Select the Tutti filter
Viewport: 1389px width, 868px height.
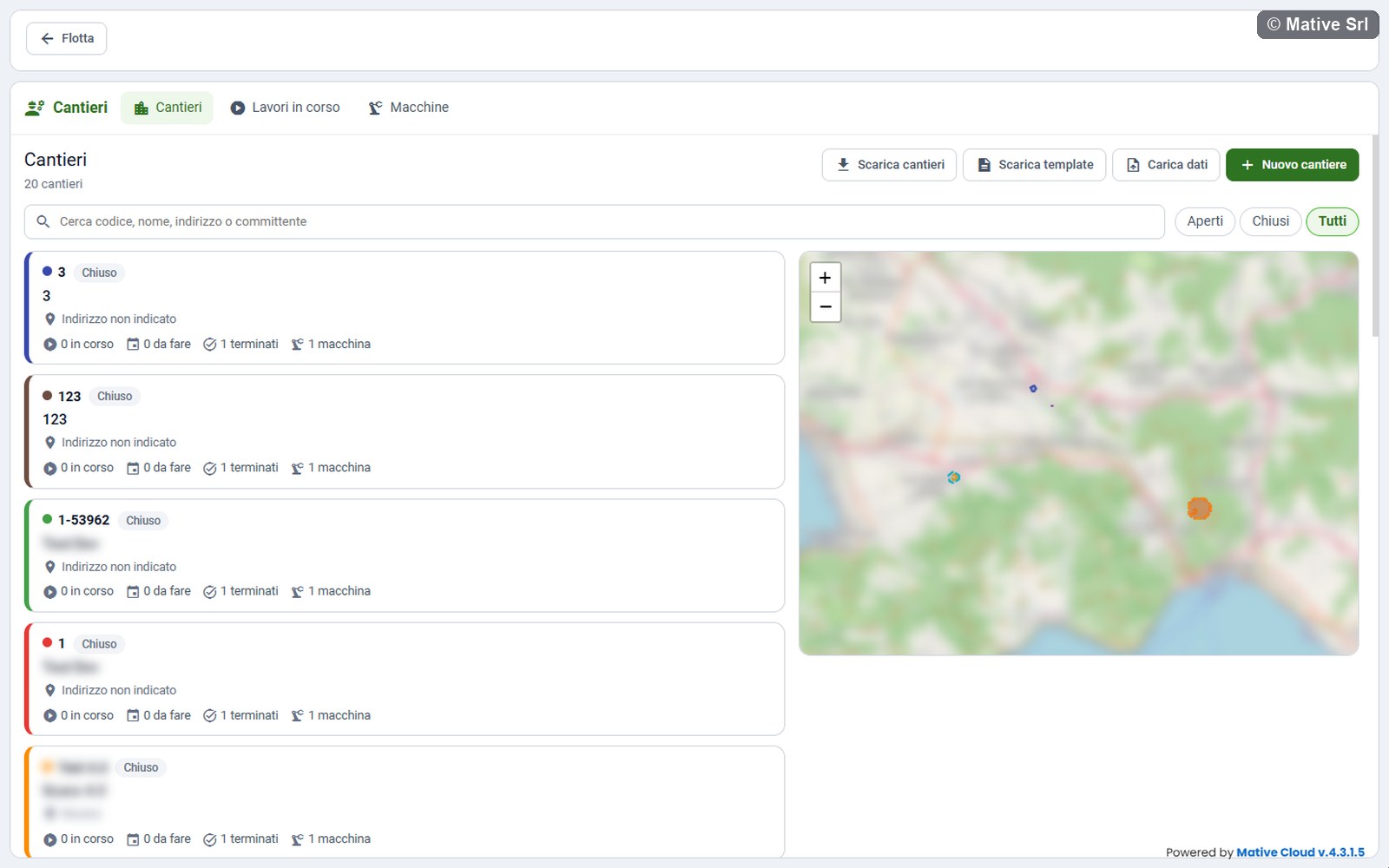(1332, 221)
